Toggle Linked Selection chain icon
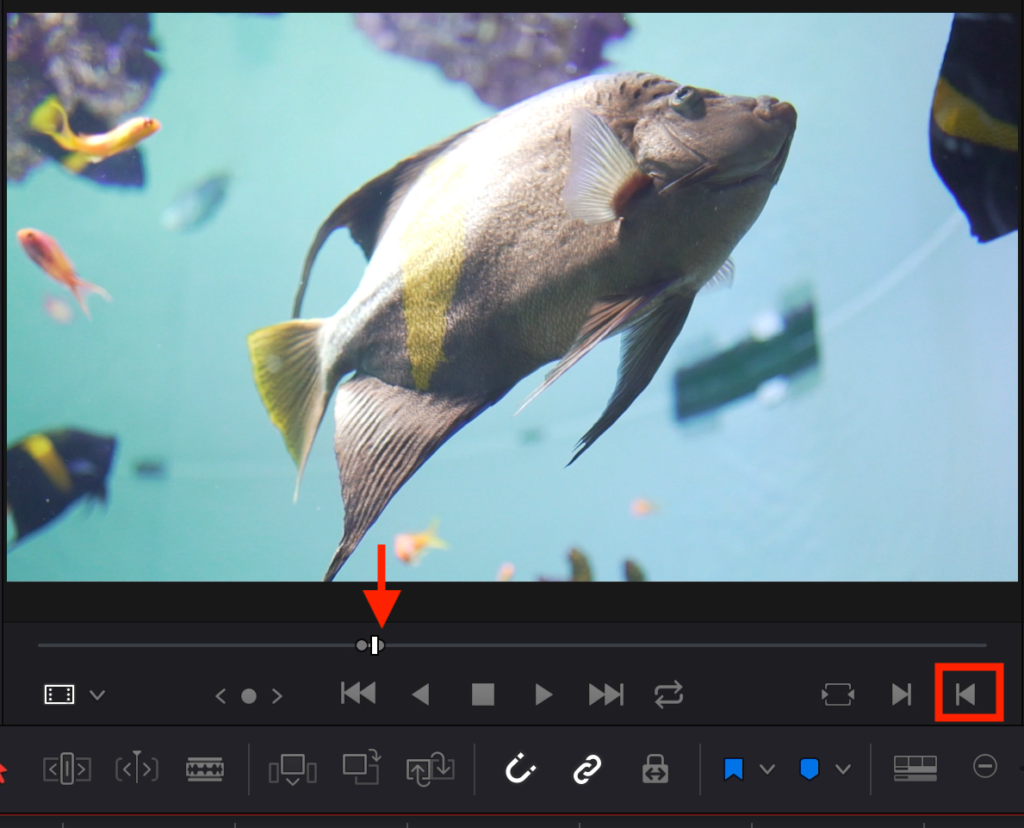The height and width of the screenshot is (828, 1024). pyautogui.click(x=587, y=769)
